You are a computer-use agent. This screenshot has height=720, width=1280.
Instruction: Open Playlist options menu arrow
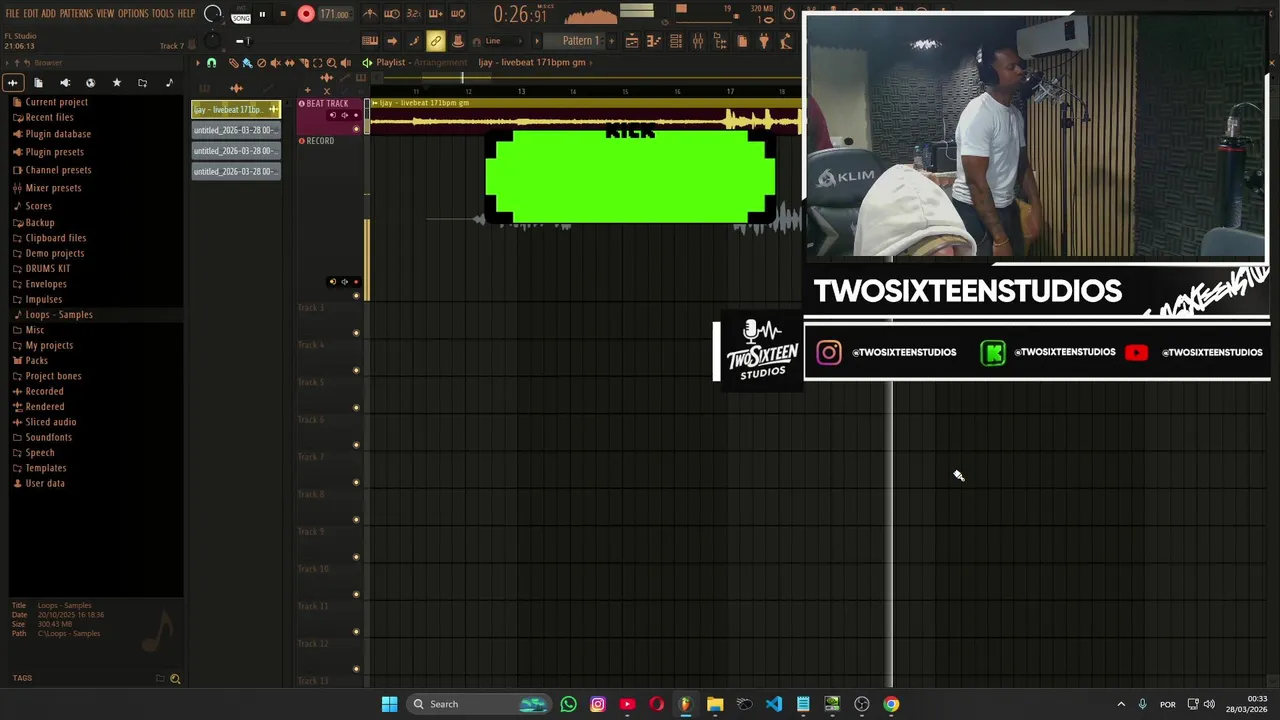point(198,63)
